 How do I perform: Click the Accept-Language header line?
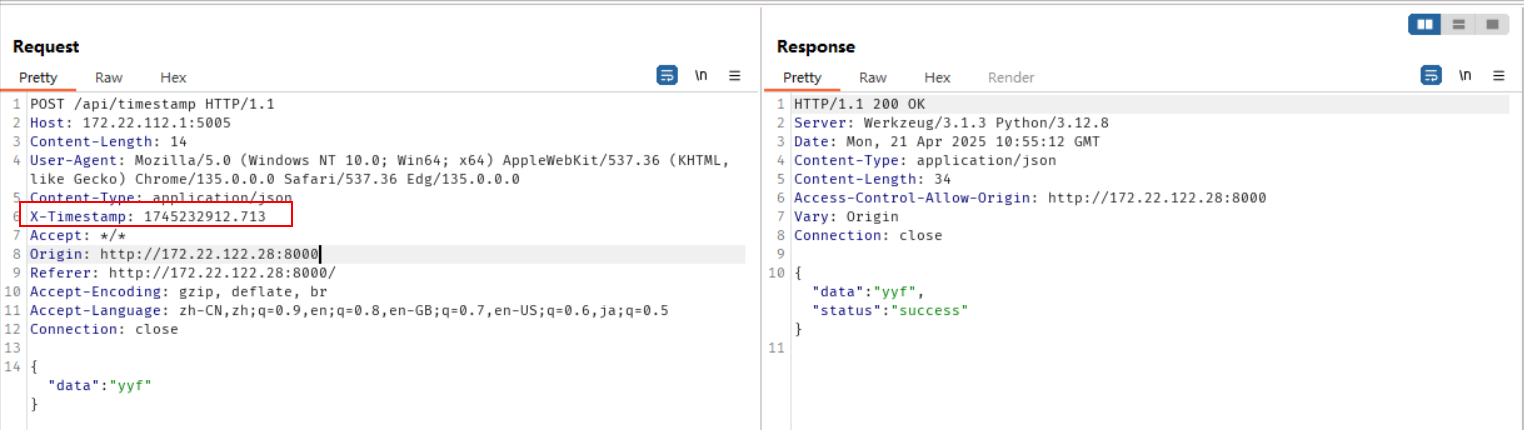349,310
